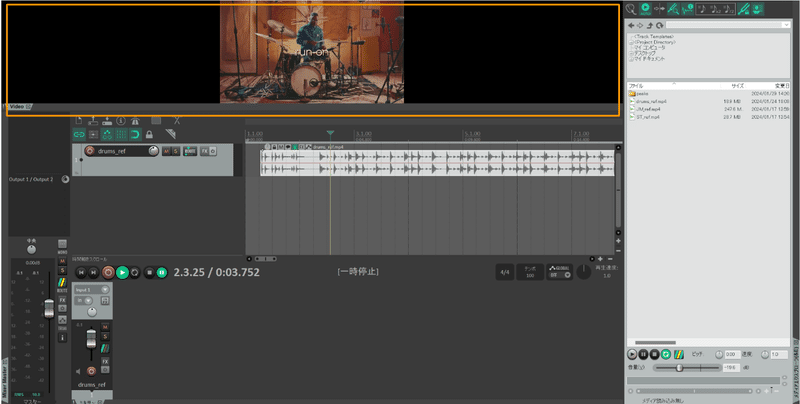Click master pan knob labeled 中央
This screenshot has width=800, height=404.
(x=32, y=249)
